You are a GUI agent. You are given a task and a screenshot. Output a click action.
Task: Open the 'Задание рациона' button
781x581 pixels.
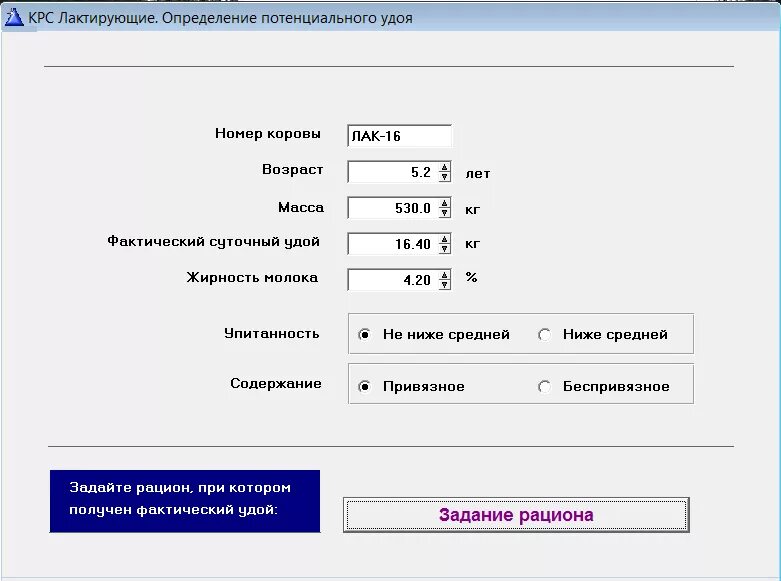pos(516,515)
